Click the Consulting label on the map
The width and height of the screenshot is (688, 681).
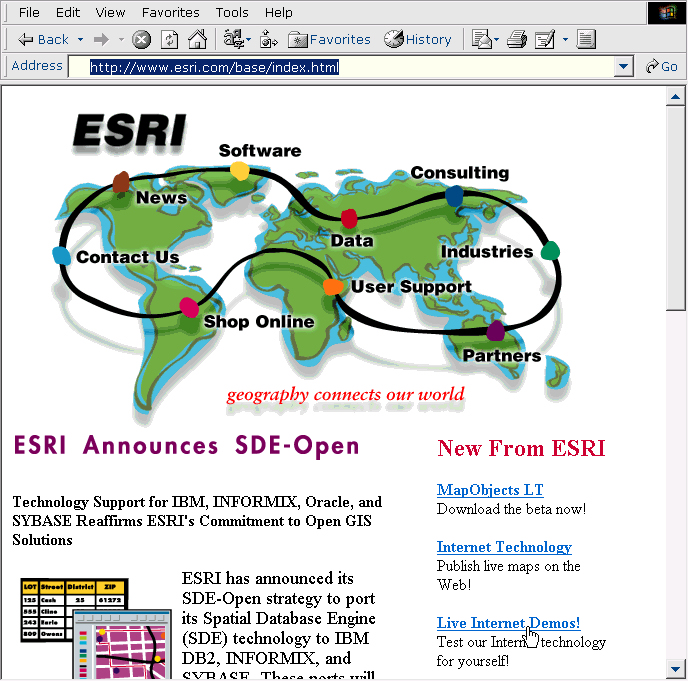[460, 172]
